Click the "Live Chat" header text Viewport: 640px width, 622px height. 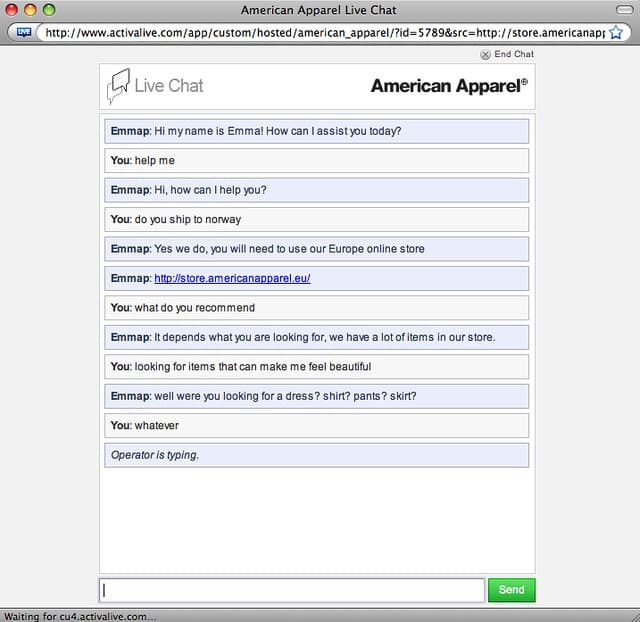click(x=169, y=86)
